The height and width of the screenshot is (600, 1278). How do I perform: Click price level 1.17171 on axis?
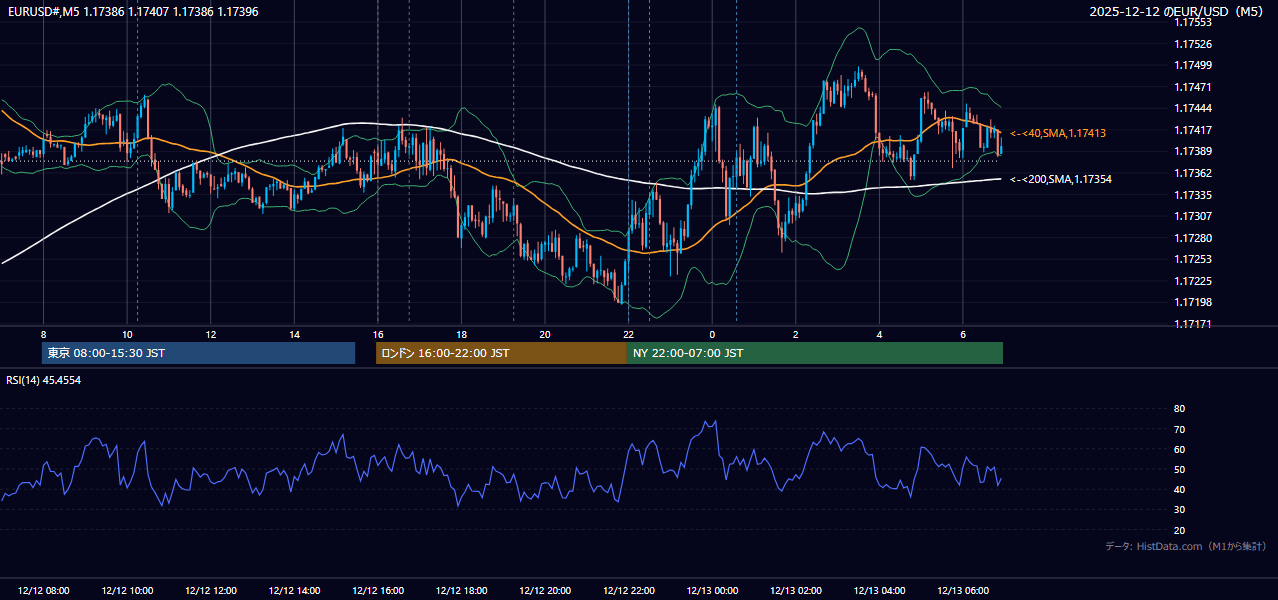point(1192,324)
